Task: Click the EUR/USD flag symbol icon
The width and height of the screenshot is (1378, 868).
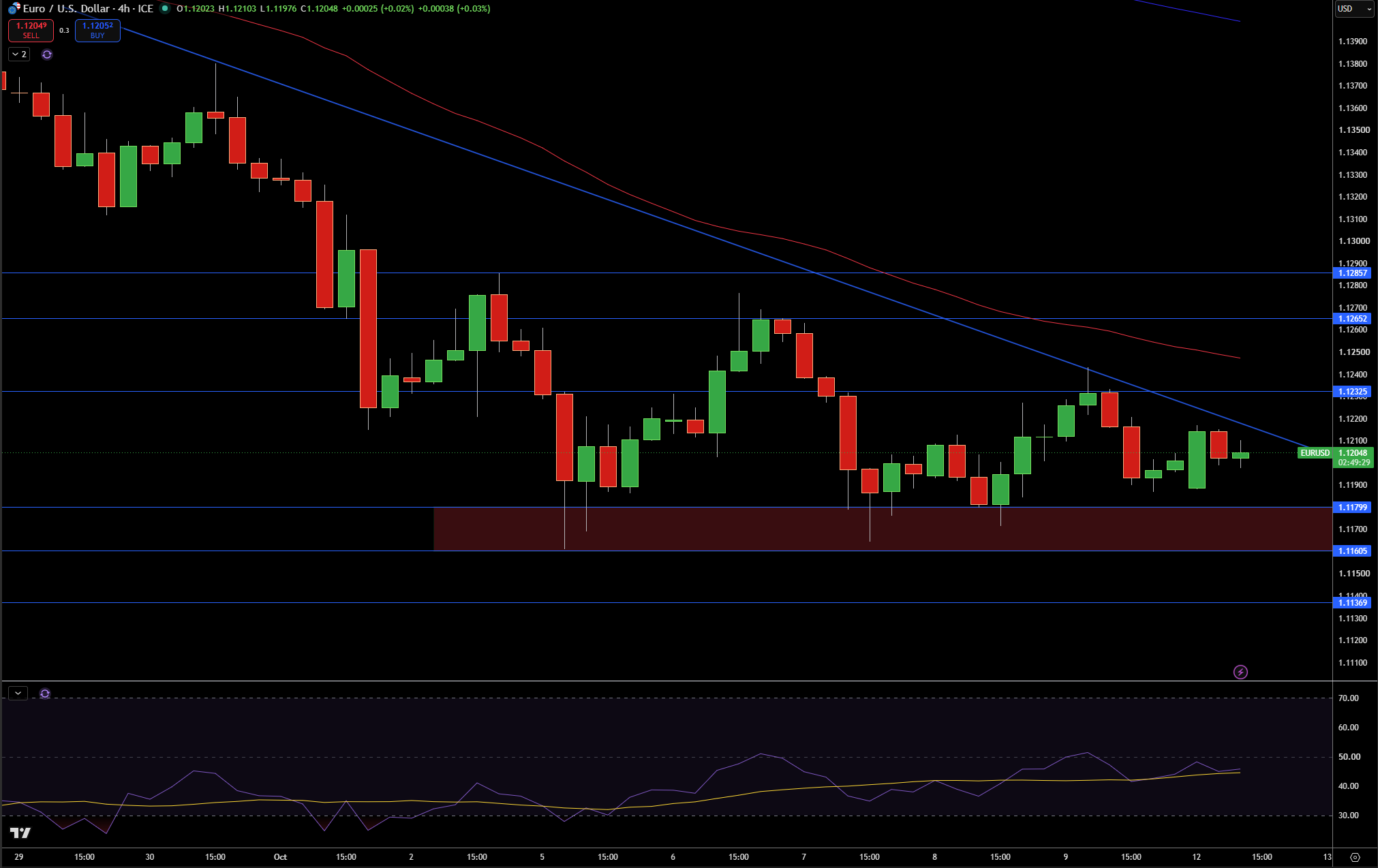Action: [14, 9]
